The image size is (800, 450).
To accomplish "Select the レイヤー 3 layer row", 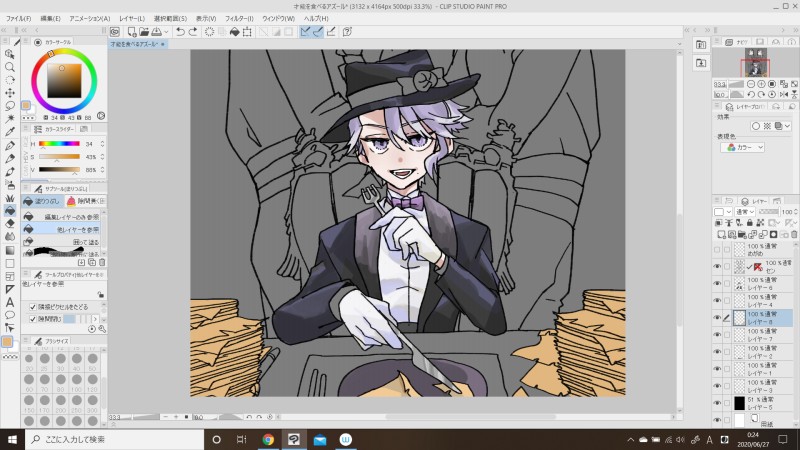I will [x=762, y=386].
